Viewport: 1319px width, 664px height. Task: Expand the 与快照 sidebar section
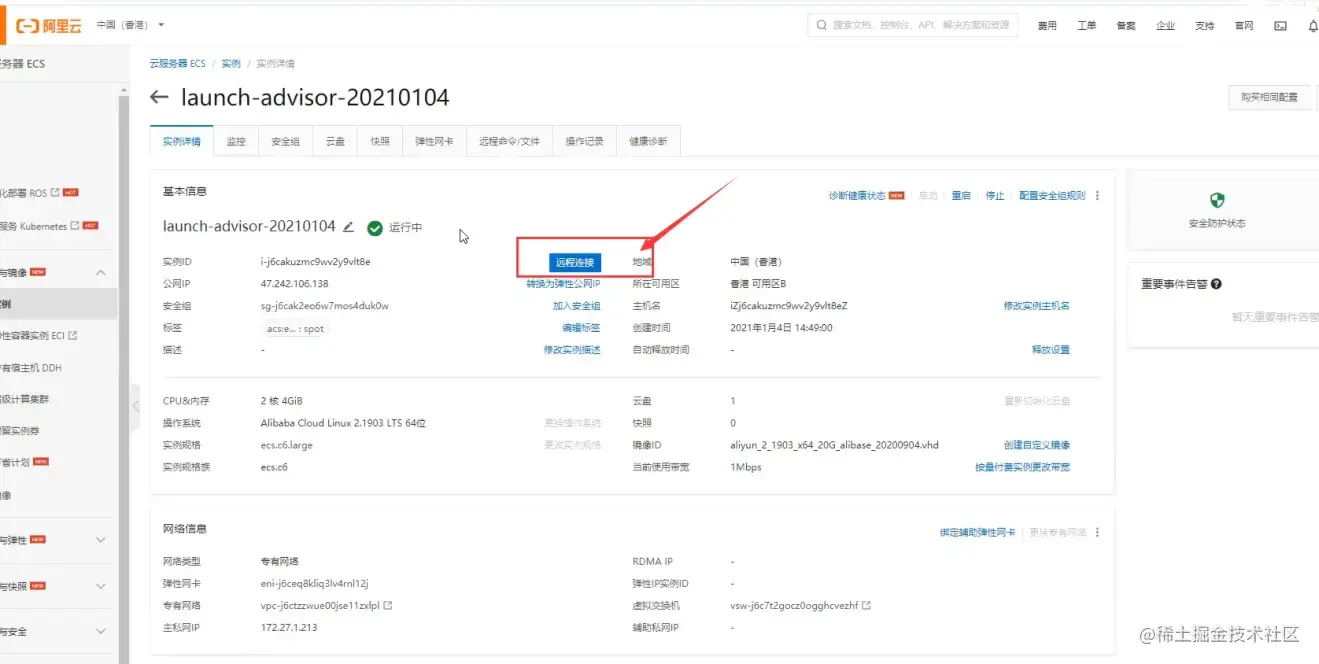[x=100, y=586]
